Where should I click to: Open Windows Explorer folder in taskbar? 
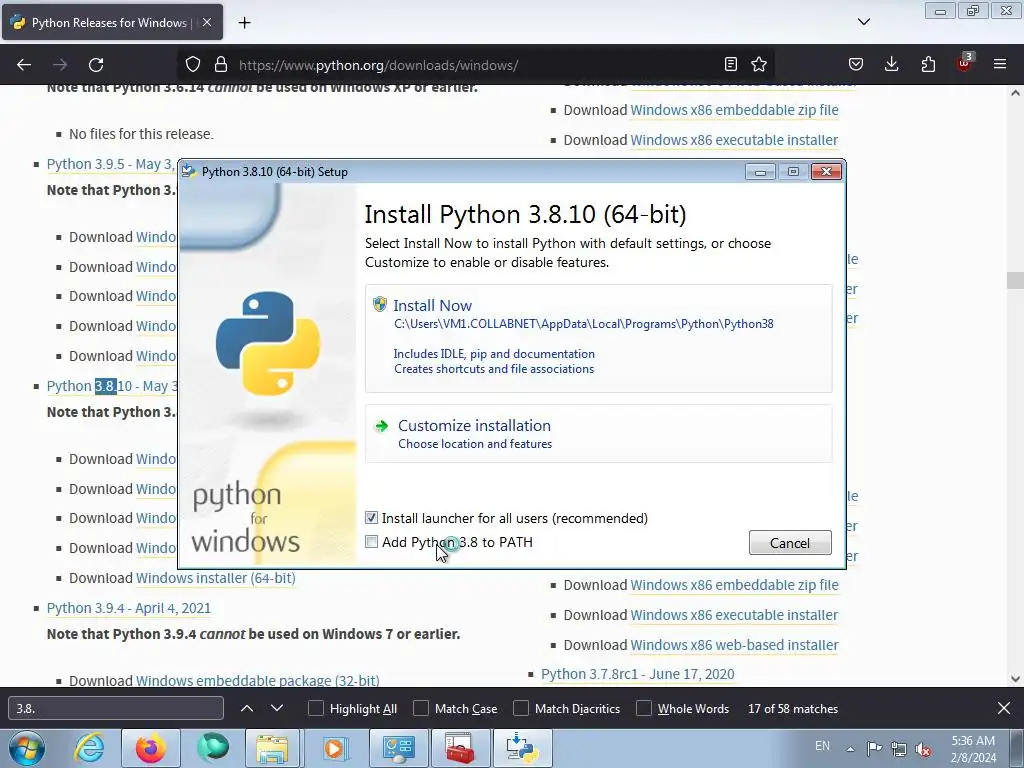(272, 748)
